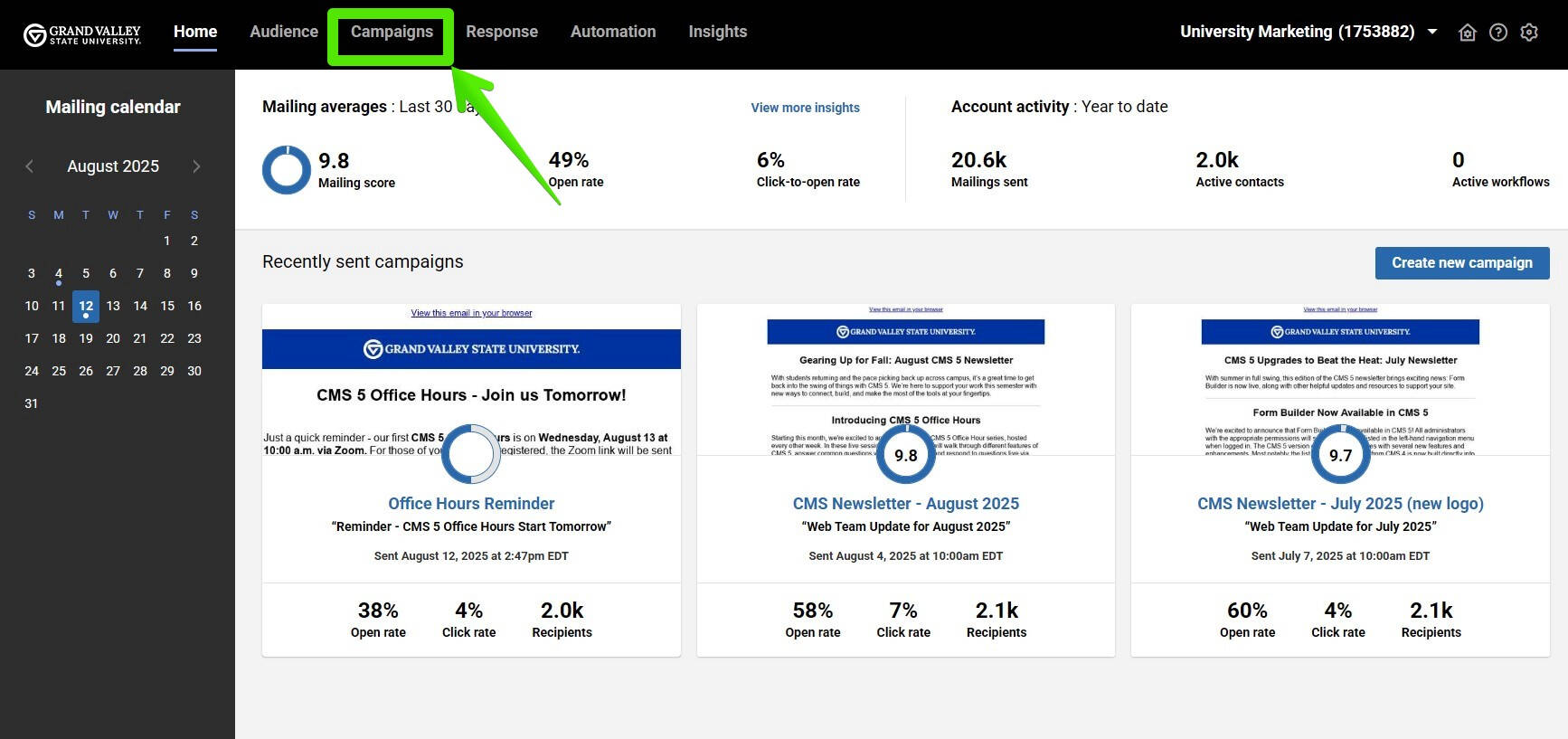Open the CMS Newsletter - August 2025 campaign
The width and height of the screenshot is (1568, 739).
[x=905, y=504]
